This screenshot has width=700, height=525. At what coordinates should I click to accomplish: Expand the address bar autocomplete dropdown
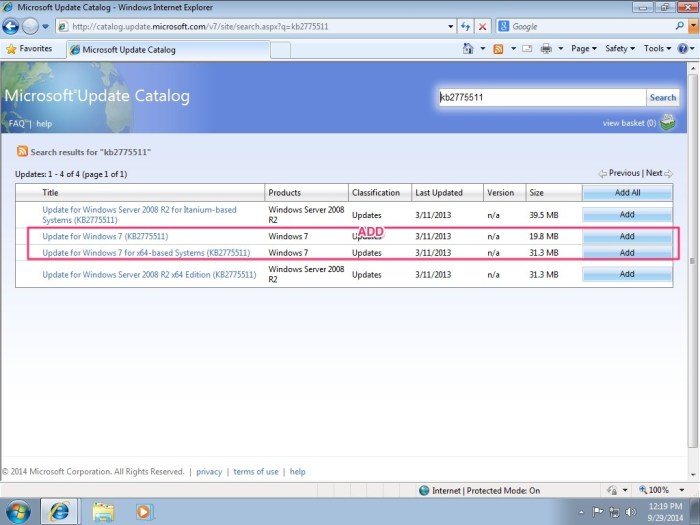coord(450,27)
